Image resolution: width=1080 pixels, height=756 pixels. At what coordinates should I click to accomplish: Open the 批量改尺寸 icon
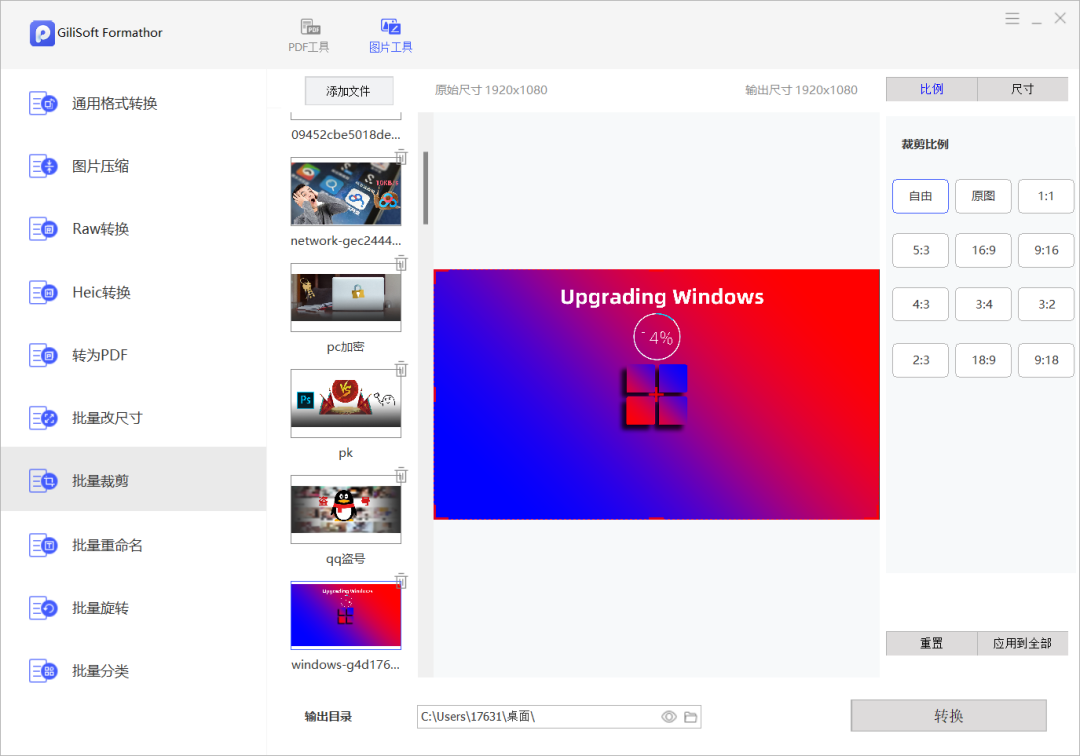point(43,418)
